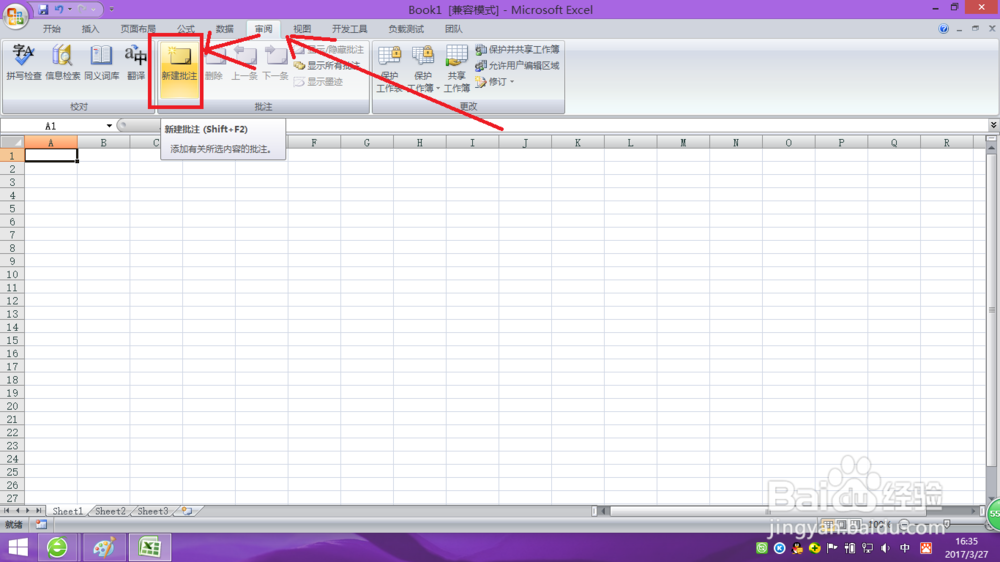Show all comments with 显示所有批注
This screenshot has height=562, width=1000.
pos(328,65)
